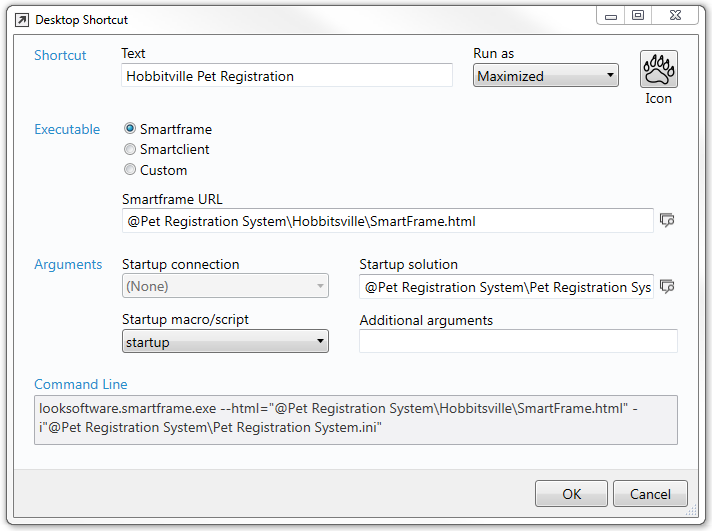Minimize the Desktop Shortcut window

[611, 16]
